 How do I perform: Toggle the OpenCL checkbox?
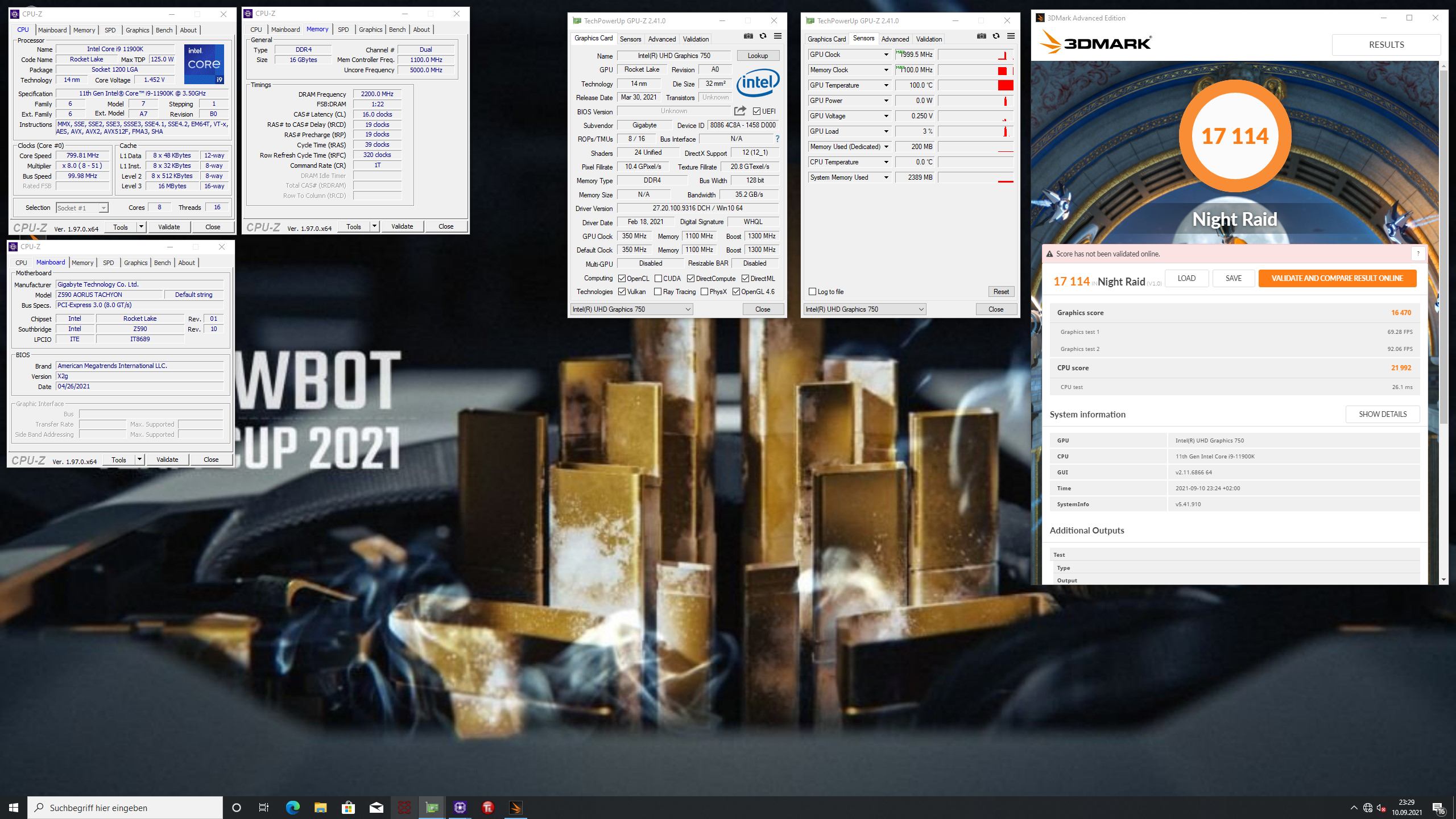click(622, 279)
